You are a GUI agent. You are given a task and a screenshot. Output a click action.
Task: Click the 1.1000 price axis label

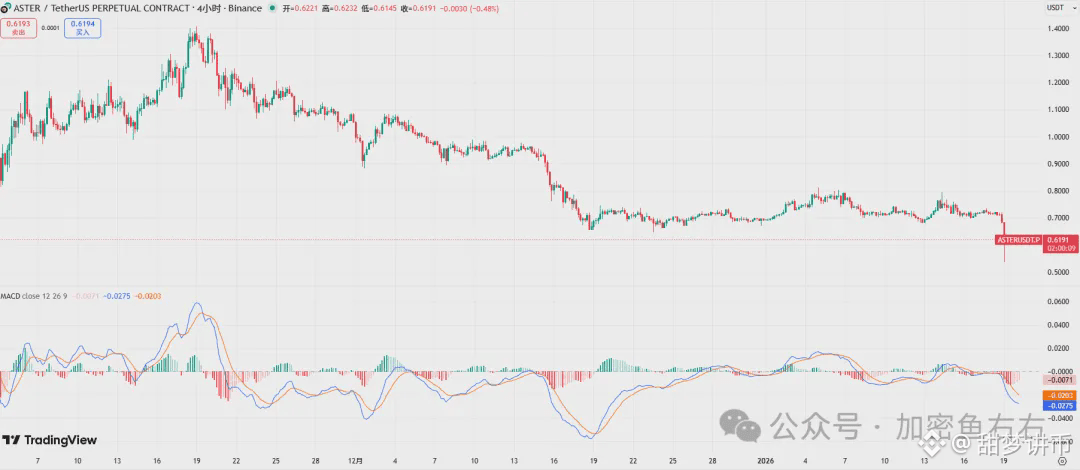pyautogui.click(x=1058, y=110)
